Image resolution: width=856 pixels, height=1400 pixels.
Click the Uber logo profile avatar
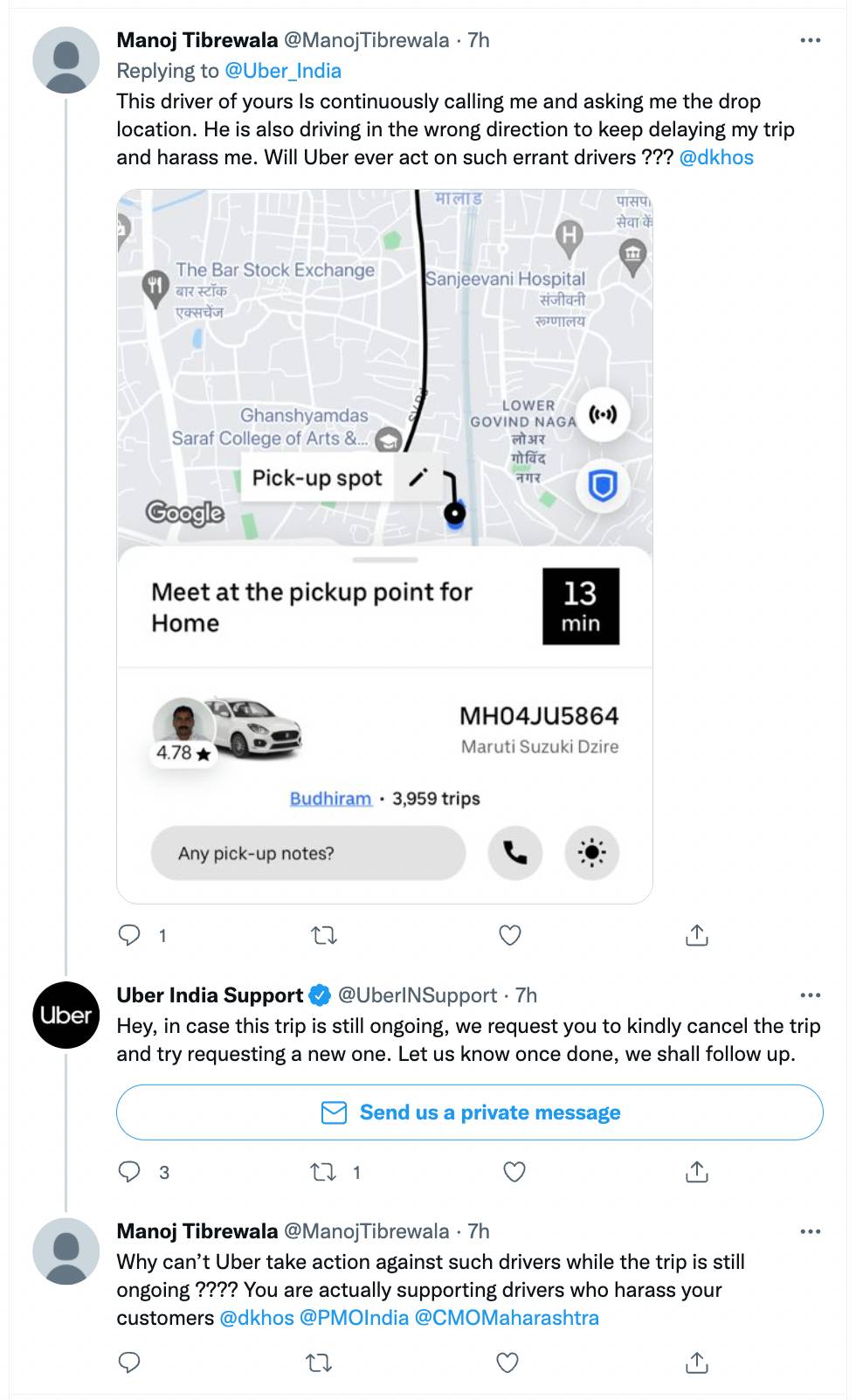coord(66,1015)
